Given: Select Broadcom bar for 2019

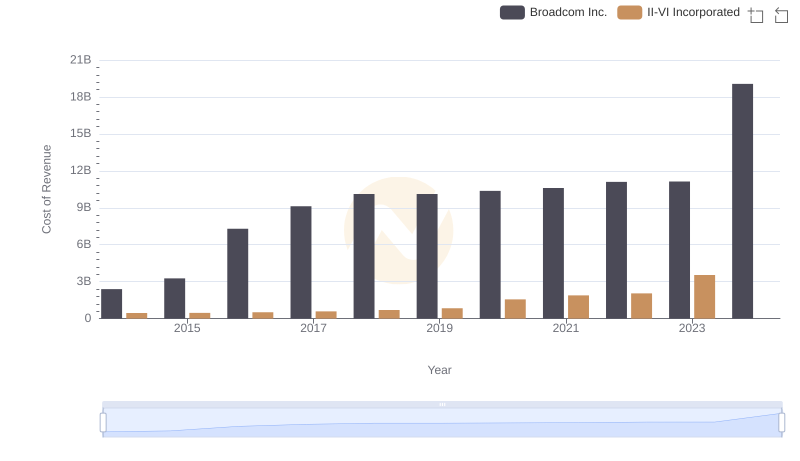Looking at the screenshot, I should (427, 256).
